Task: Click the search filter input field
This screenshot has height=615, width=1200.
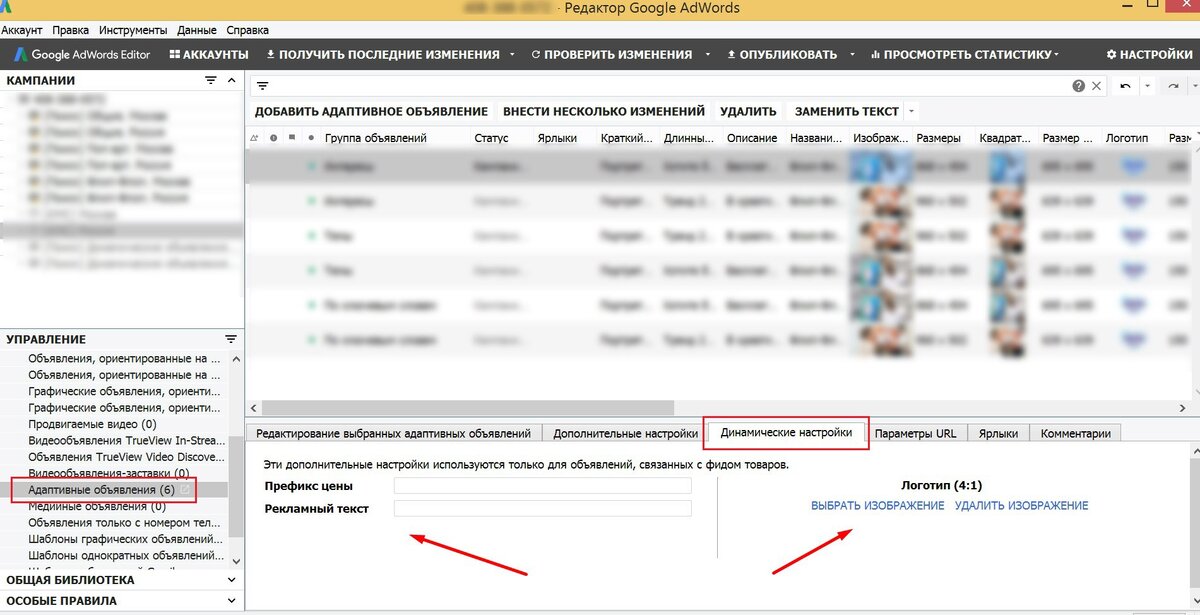Action: (x=670, y=86)
